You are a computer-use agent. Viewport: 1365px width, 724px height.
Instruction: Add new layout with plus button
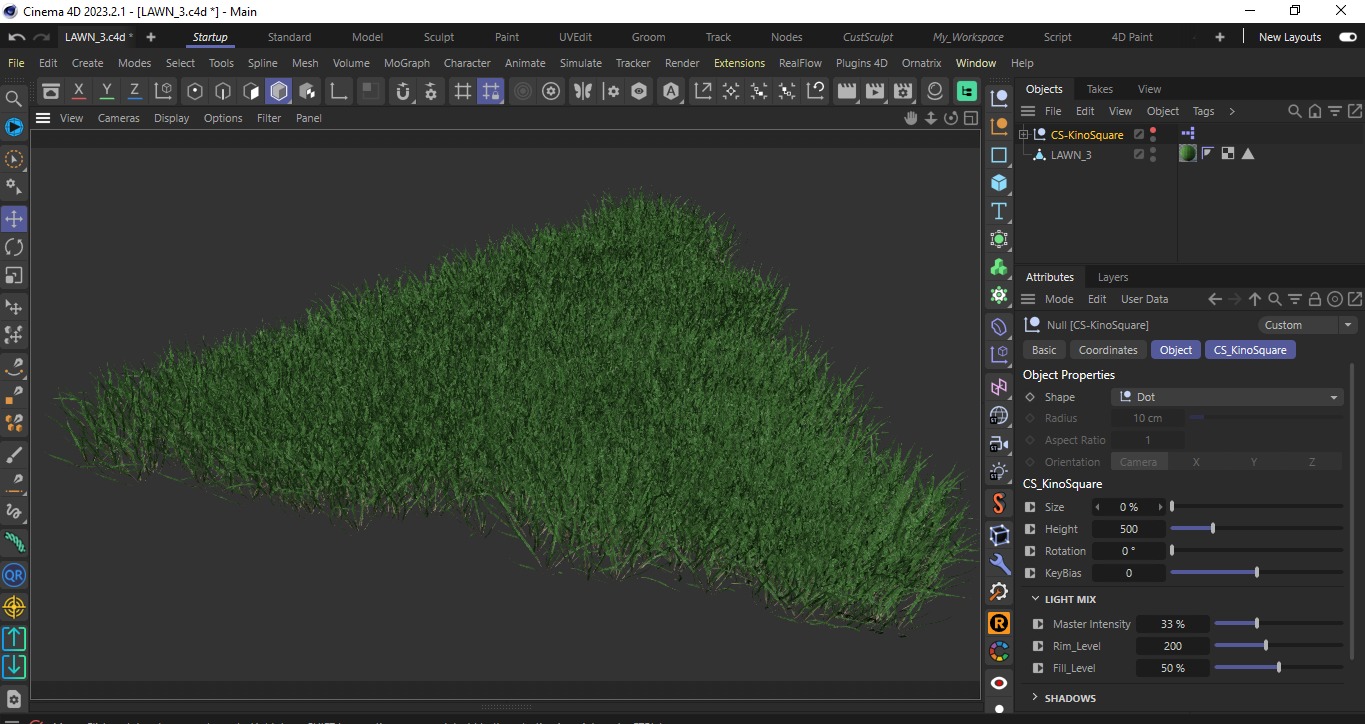pos(1220,37)
